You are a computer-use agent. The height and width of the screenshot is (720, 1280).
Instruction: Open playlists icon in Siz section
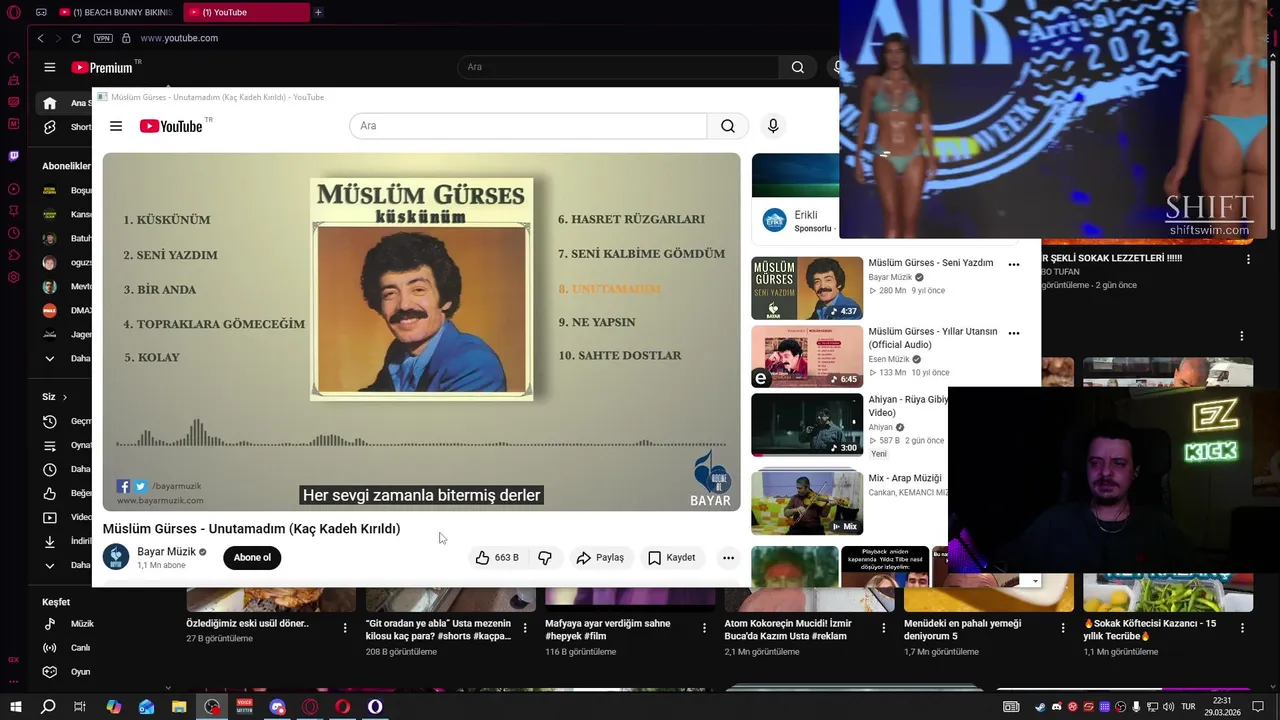pos(50,445)
